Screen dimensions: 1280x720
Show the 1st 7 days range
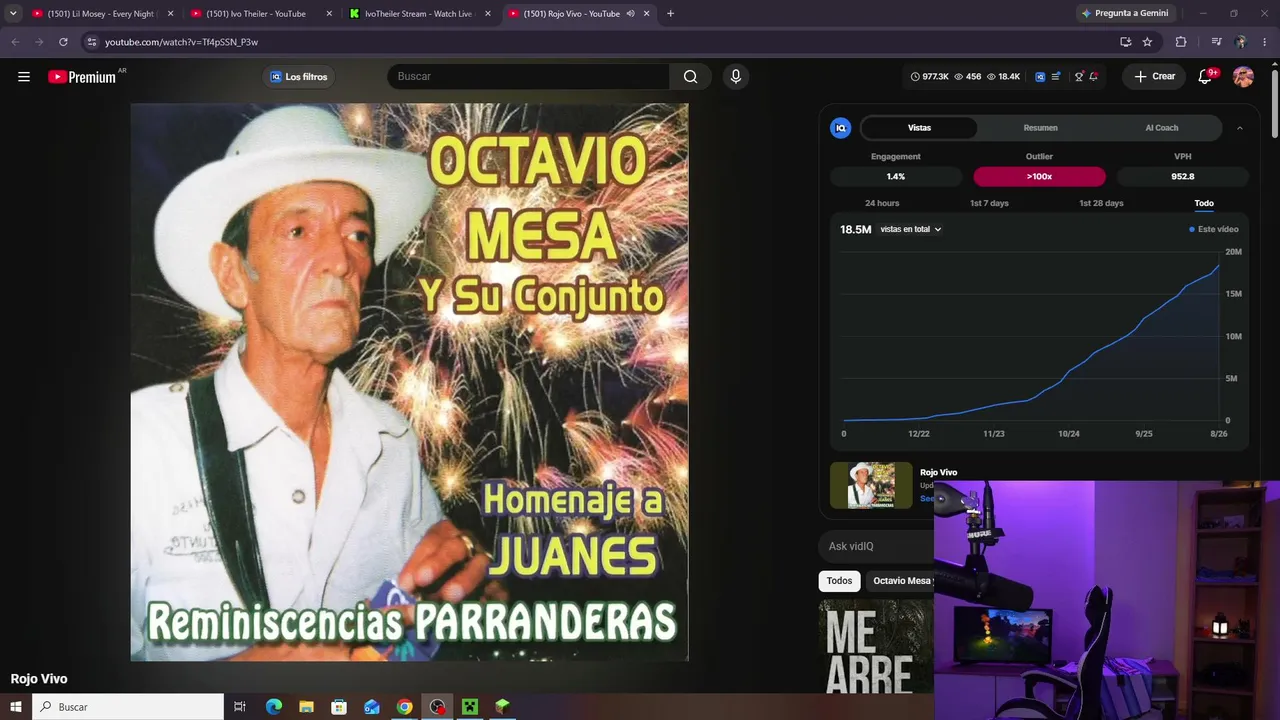(x=989, y=203)
